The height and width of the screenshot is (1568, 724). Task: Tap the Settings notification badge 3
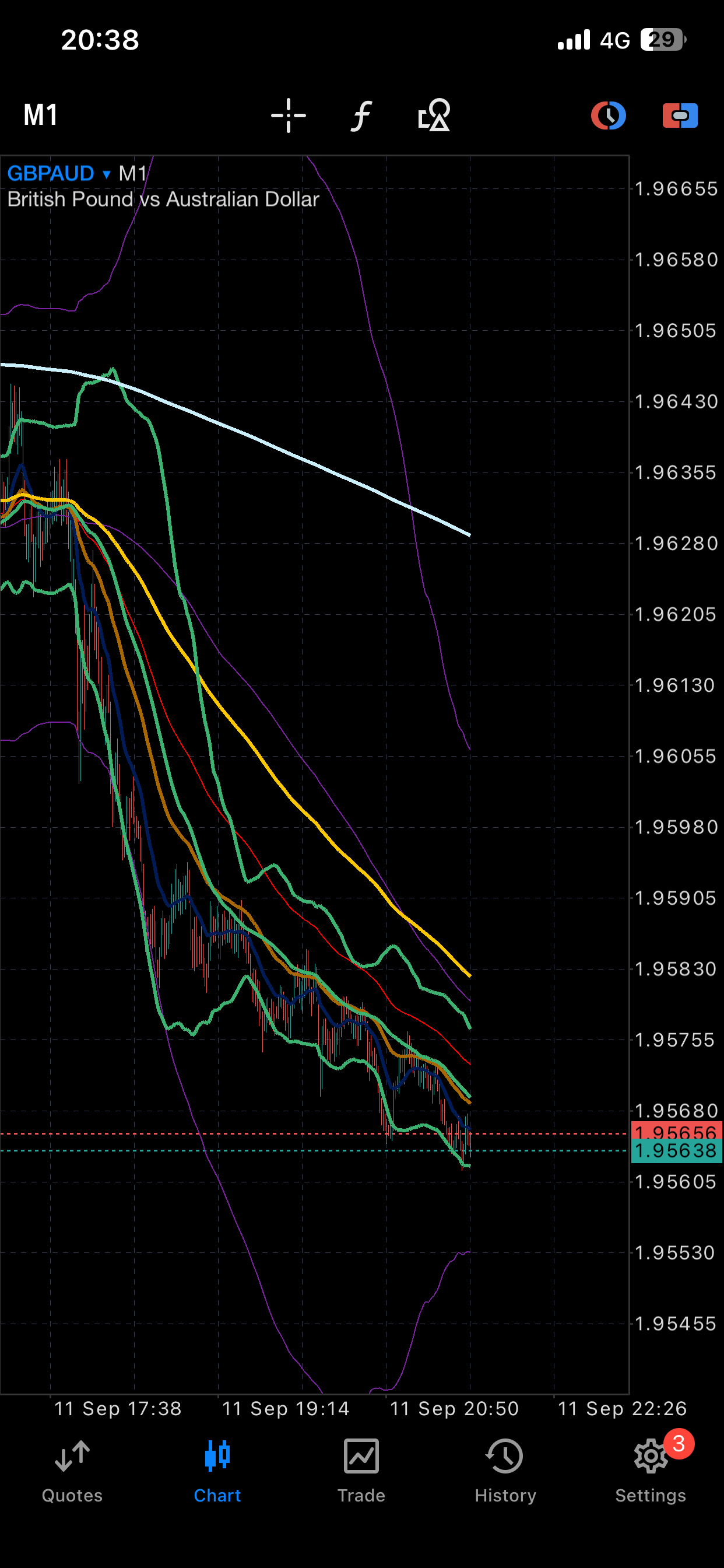click(x=679, y=1443)
